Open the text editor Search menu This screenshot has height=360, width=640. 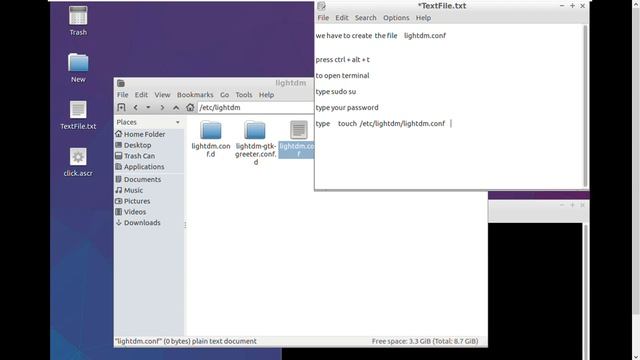(x=365, y=18)
